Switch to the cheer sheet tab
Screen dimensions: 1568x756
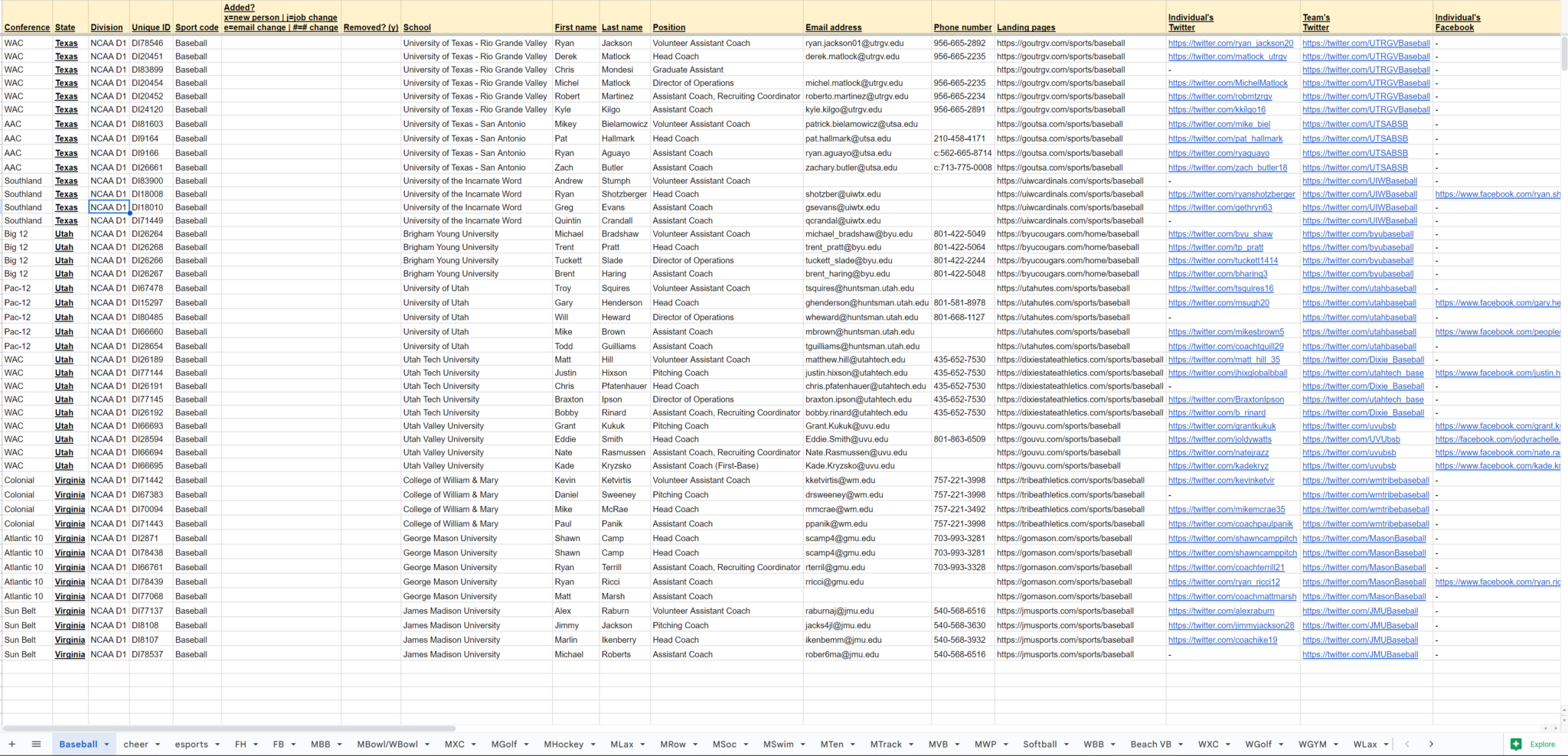coord(136,744)
